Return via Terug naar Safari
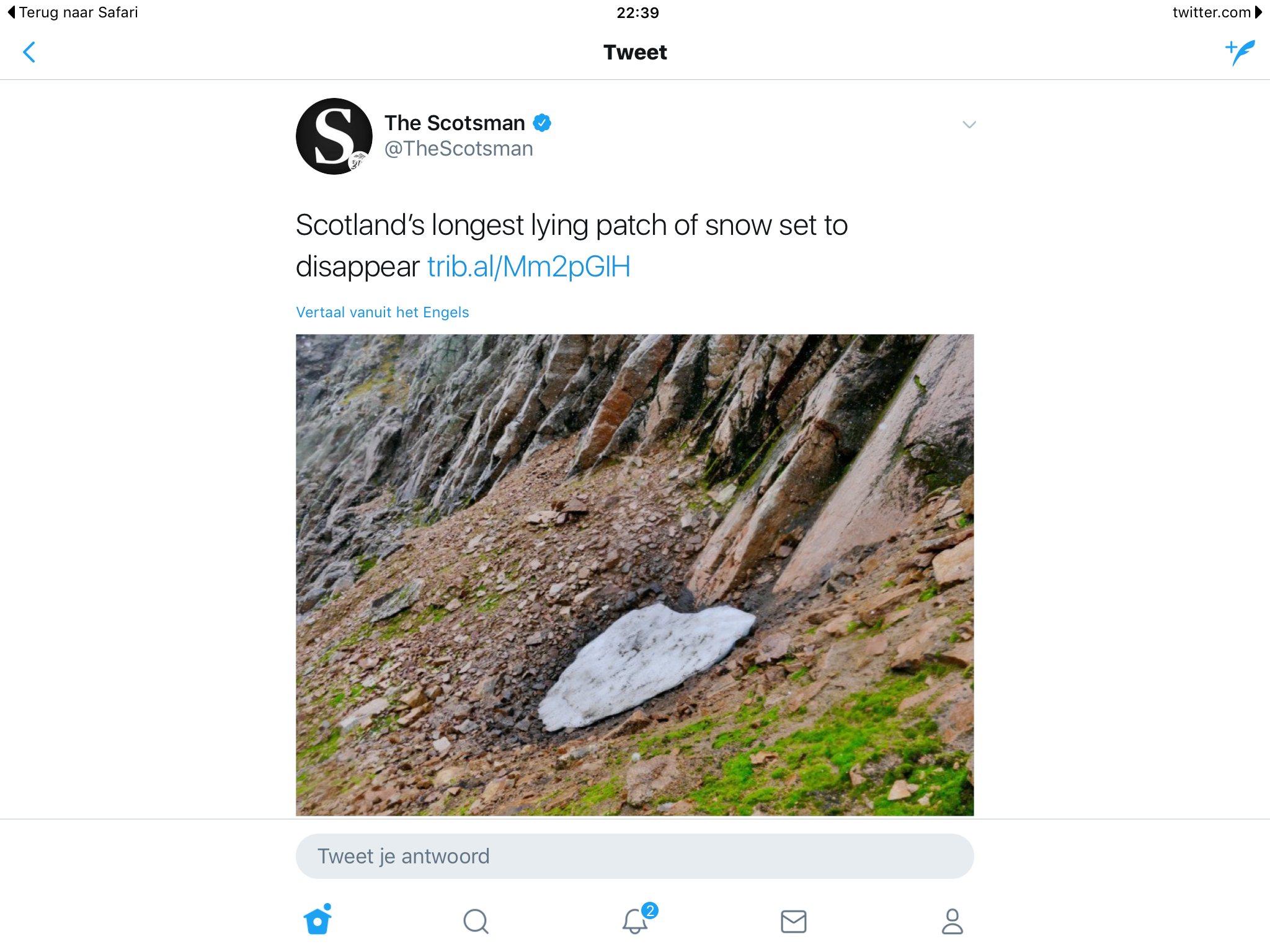Screen dimensions: 1270x952 [73, 12]
